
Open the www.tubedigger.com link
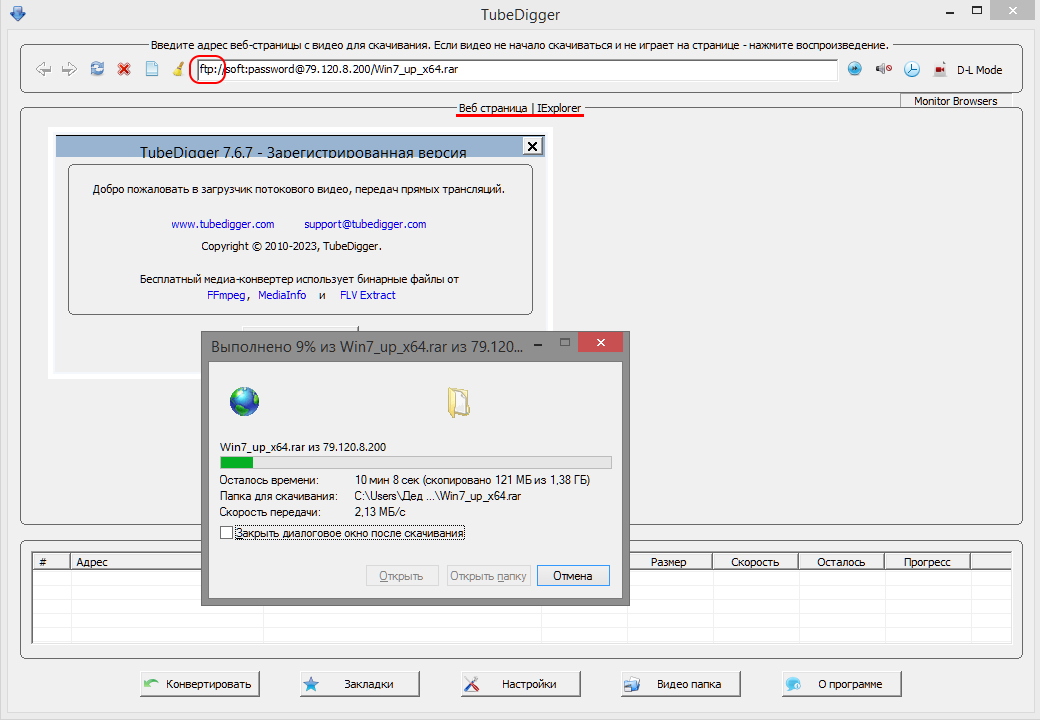223,224
